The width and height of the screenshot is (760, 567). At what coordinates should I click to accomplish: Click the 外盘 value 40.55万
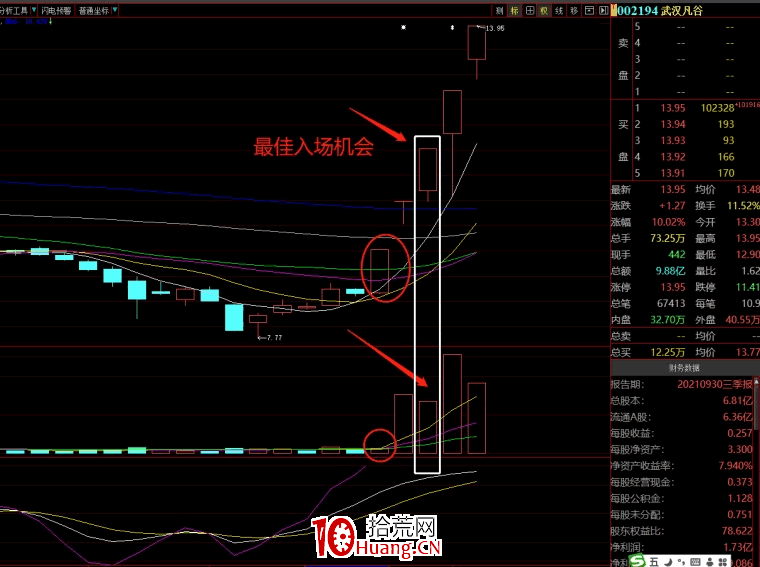coord(743,320)
